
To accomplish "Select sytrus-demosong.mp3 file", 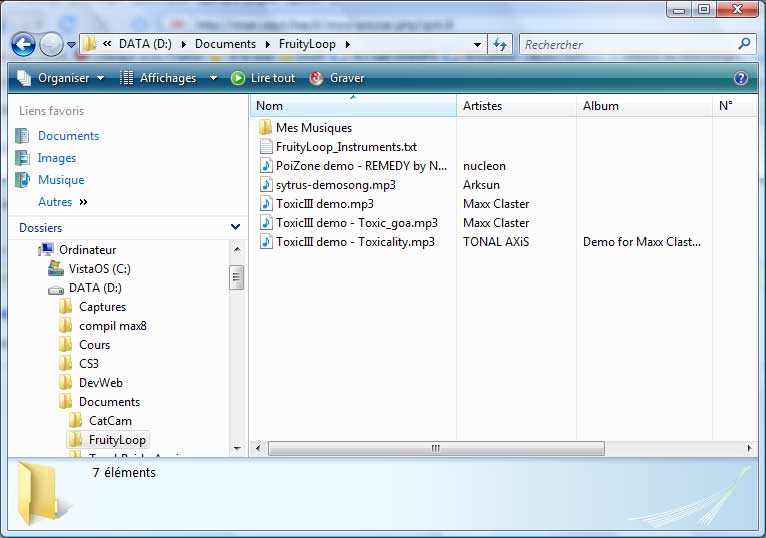I will tap(336, 185).
